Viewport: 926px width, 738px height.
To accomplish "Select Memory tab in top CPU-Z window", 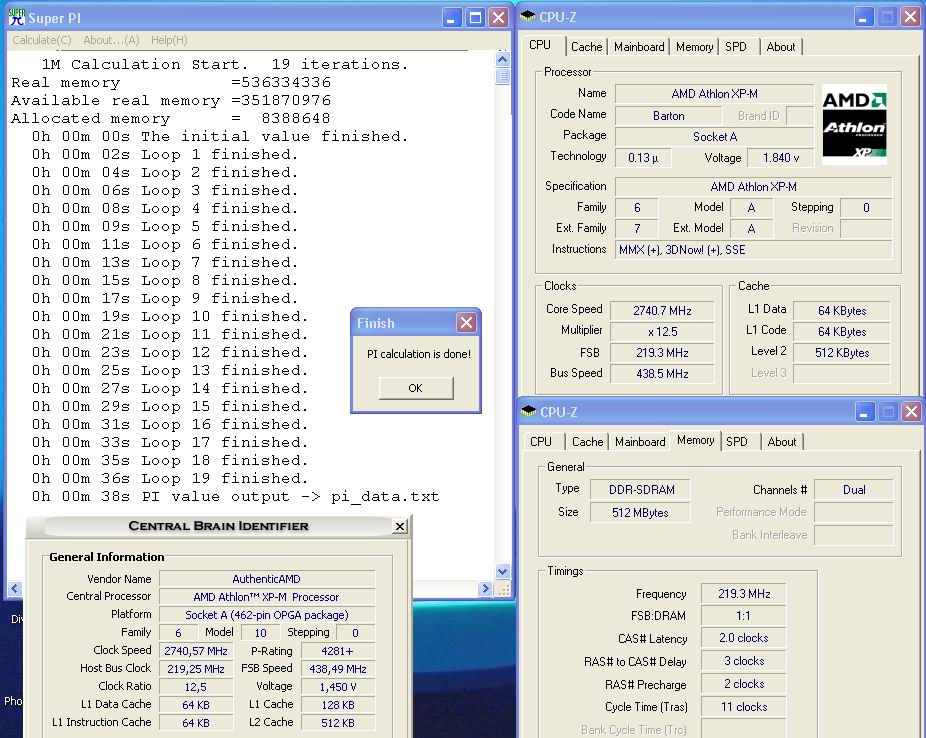I will tap(694, 47).
